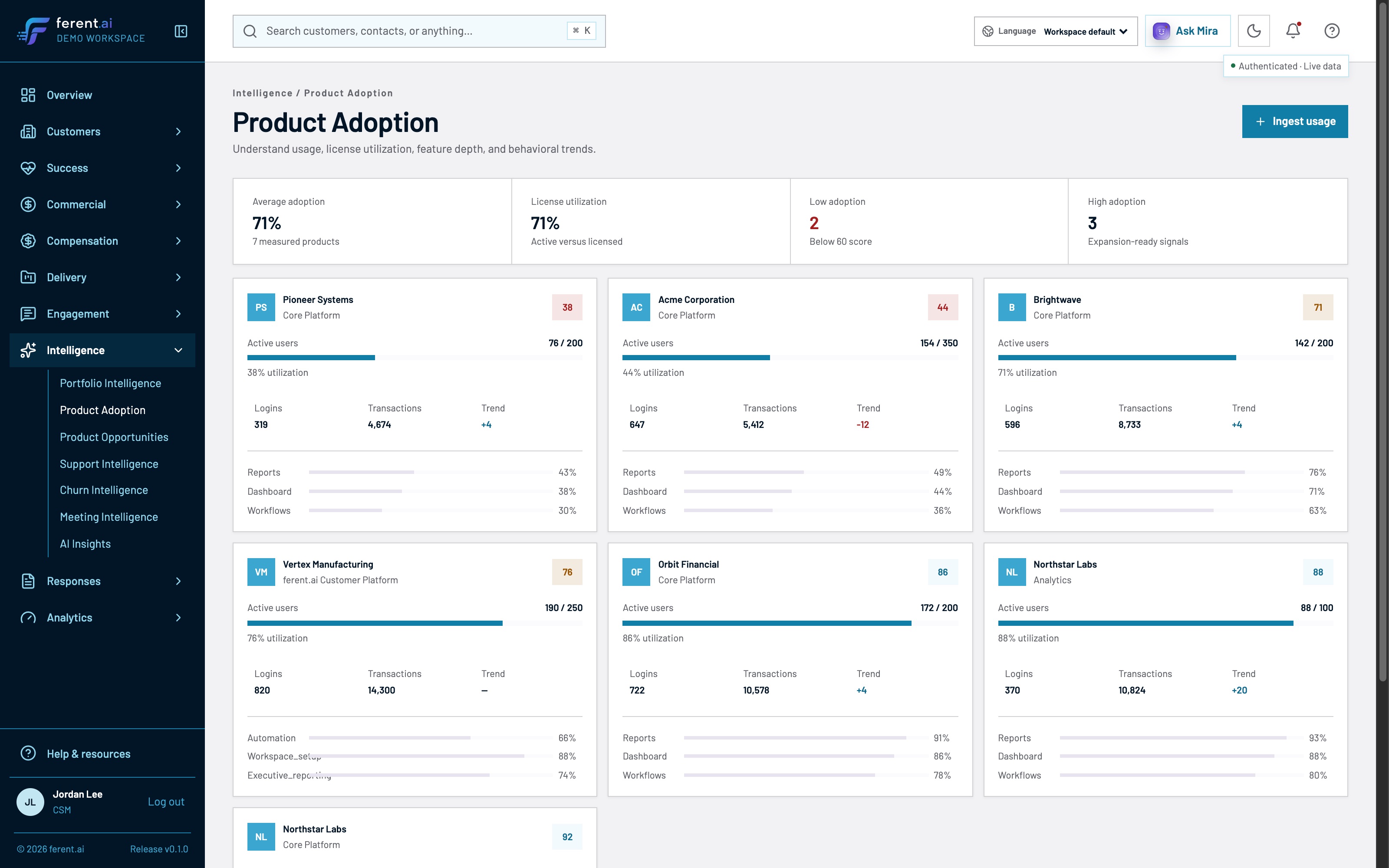Viewport: 1389px width, 868px height.
Task: Navigate to Churn Intelligence
Action: [x=104, y=490]
